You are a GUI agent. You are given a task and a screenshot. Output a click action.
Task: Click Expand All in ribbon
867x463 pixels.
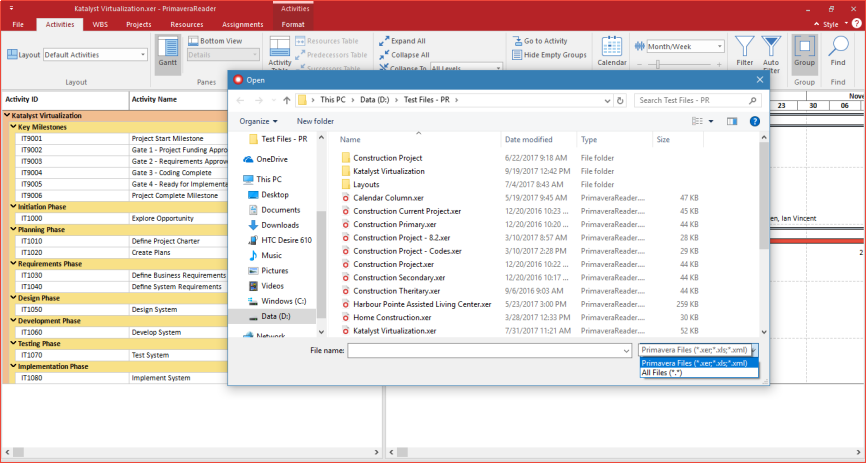pyautogui.click(x=402, y=41)
